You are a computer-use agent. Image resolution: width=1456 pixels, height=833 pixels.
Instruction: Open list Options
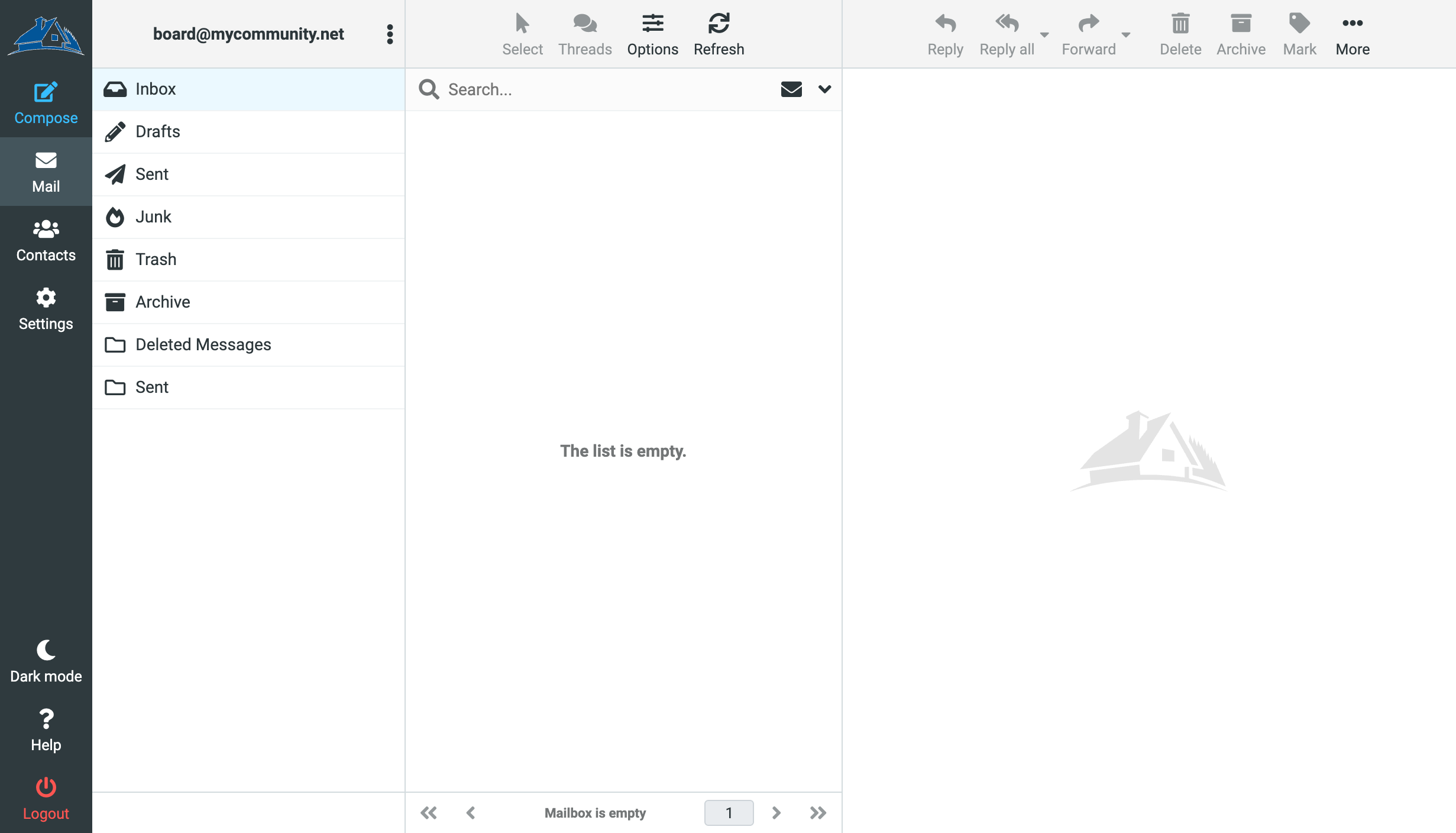[x=652, y=34]
